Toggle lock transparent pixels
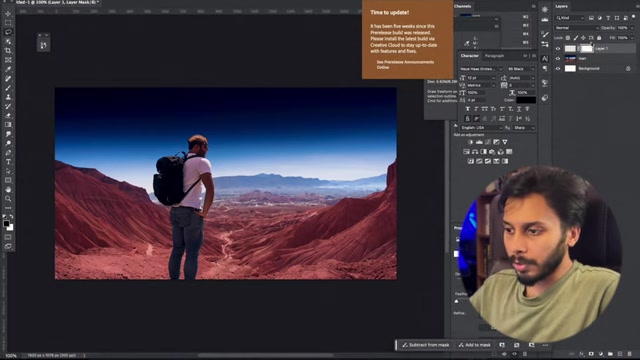This screenshot has height=360, width=640. 568,38
